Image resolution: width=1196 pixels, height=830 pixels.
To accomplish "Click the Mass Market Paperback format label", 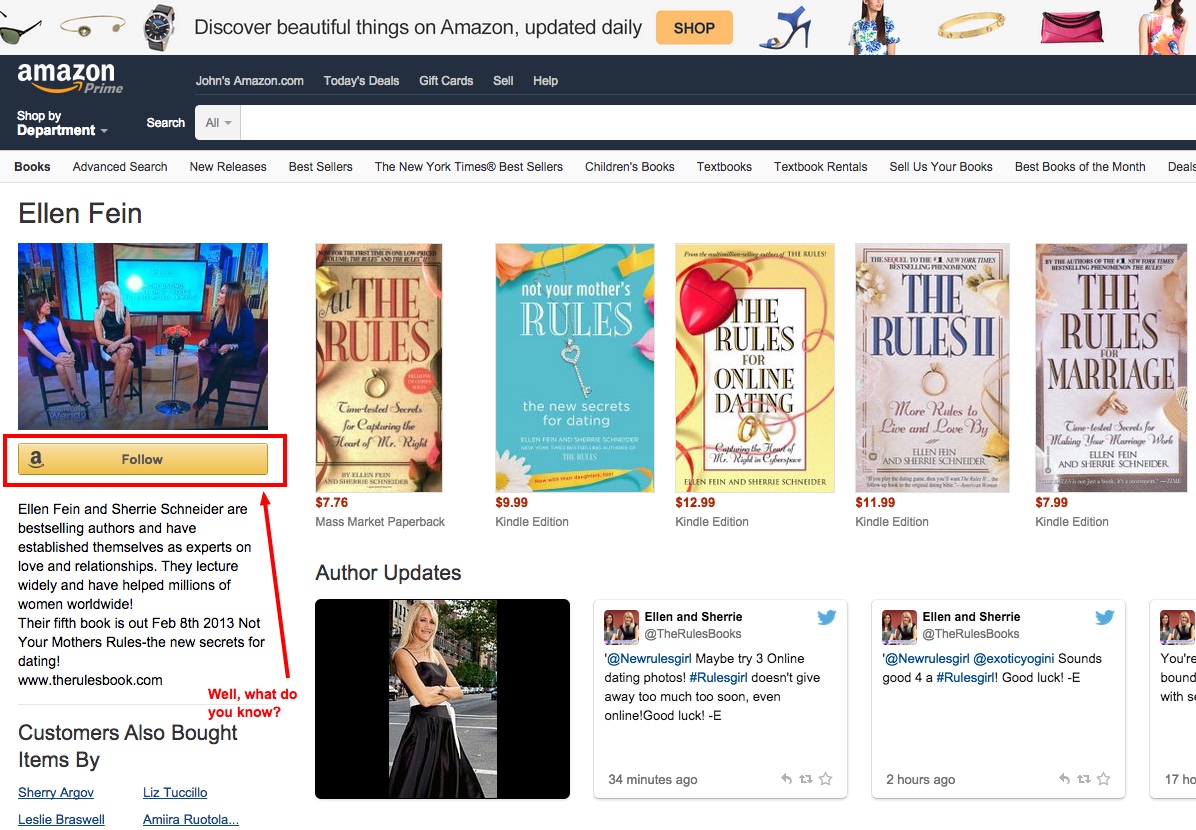I will point(380,522).
